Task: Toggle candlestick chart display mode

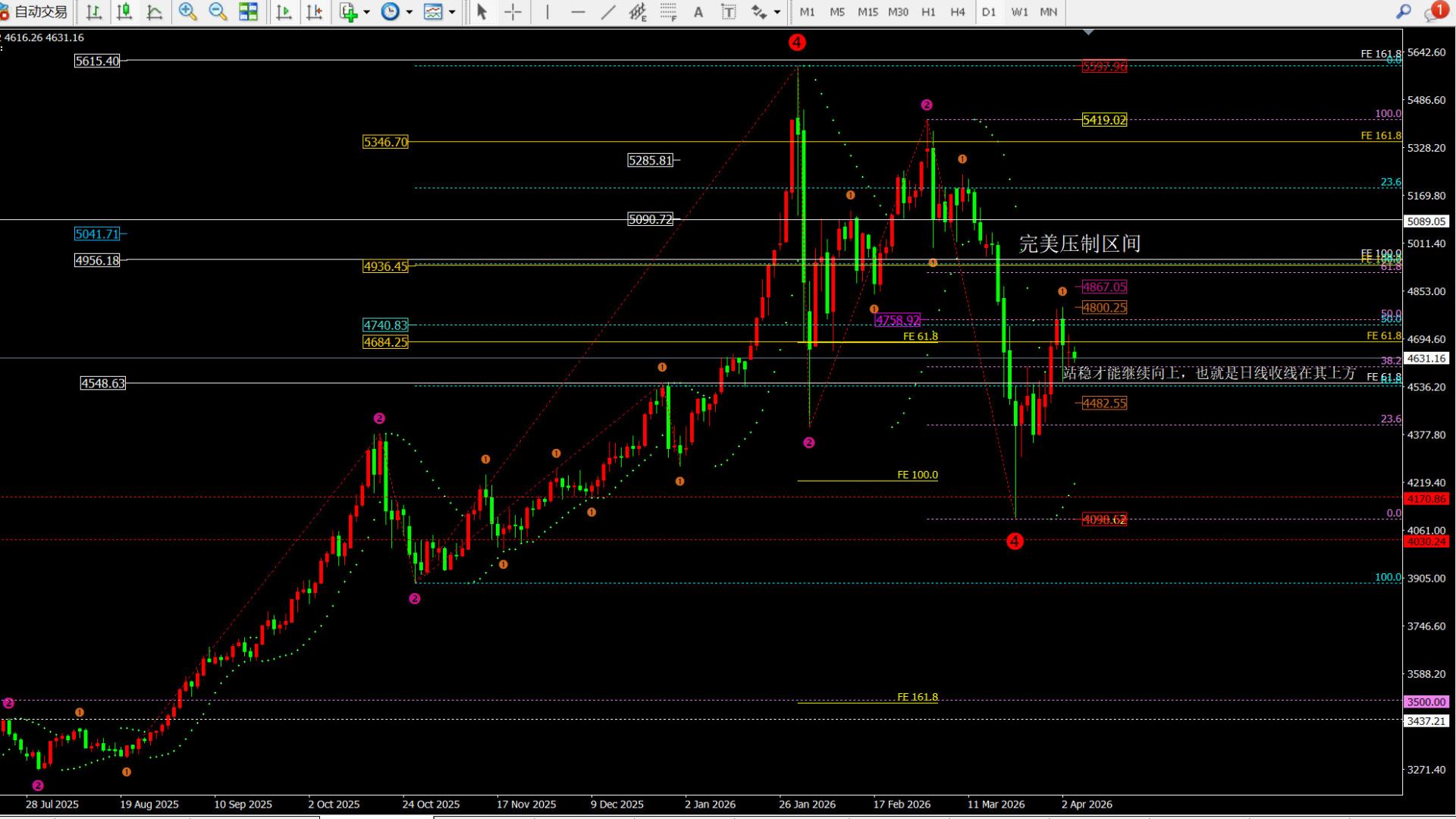Action: point(124,12)
